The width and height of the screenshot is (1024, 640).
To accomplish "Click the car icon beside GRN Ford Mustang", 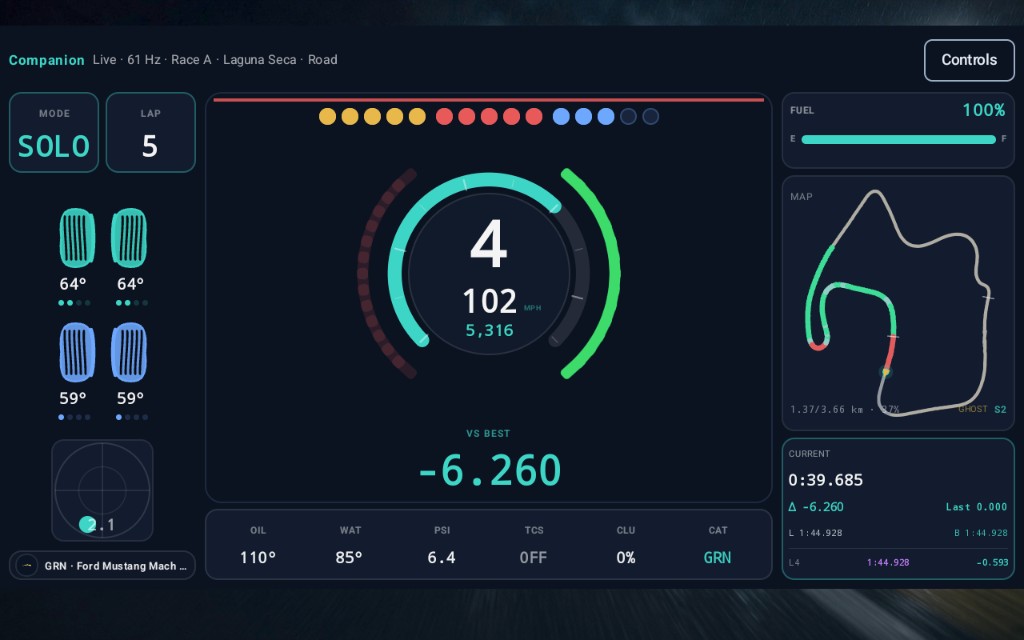I will (x=27, y=566).
